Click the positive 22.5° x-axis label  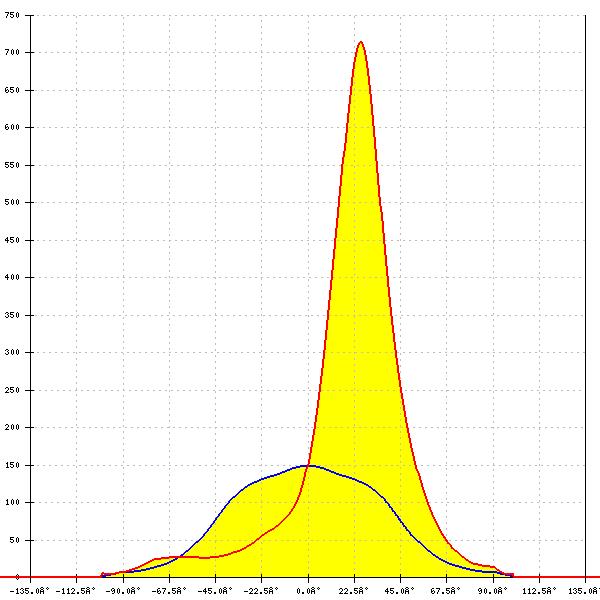354,591
